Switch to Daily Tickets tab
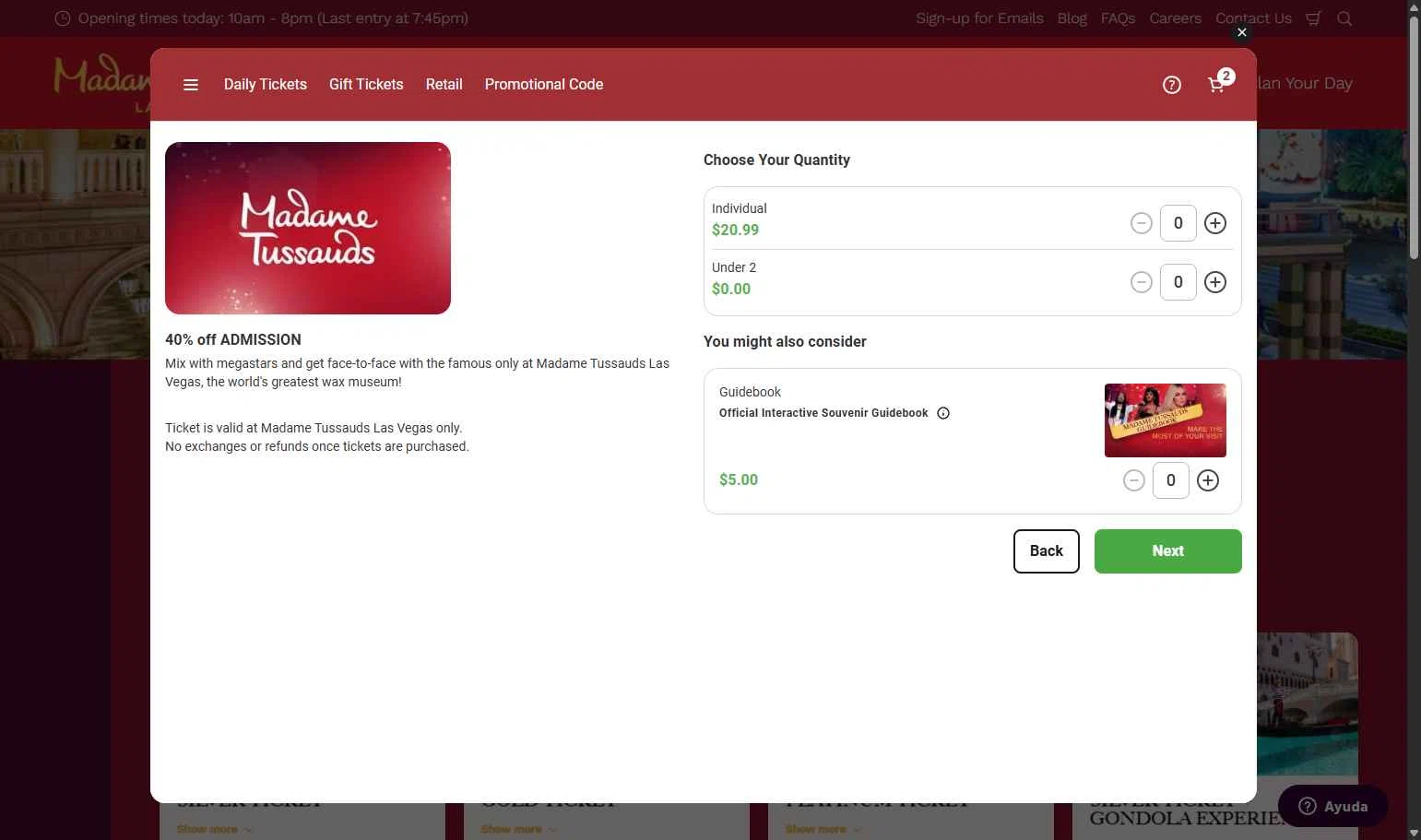The image size is (1421, 840). tap(266, 85)
